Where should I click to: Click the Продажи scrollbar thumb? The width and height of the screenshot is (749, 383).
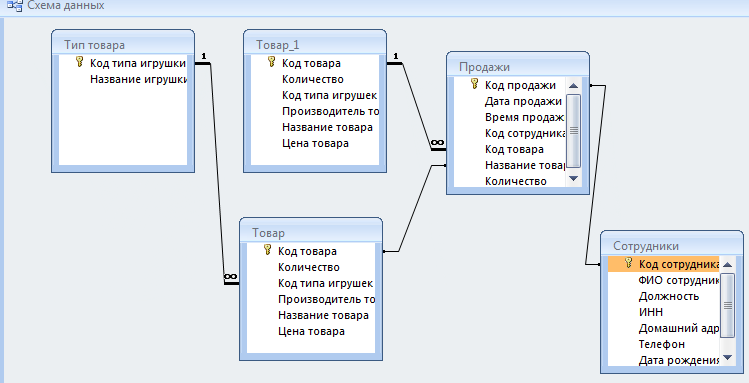[x=573, y=130]
